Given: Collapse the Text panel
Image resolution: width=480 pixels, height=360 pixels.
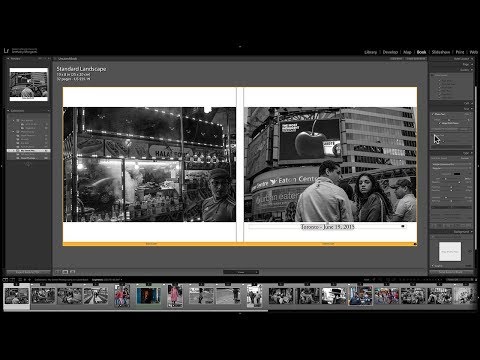Looking at the screenshot, I should (x=472, y=109).
